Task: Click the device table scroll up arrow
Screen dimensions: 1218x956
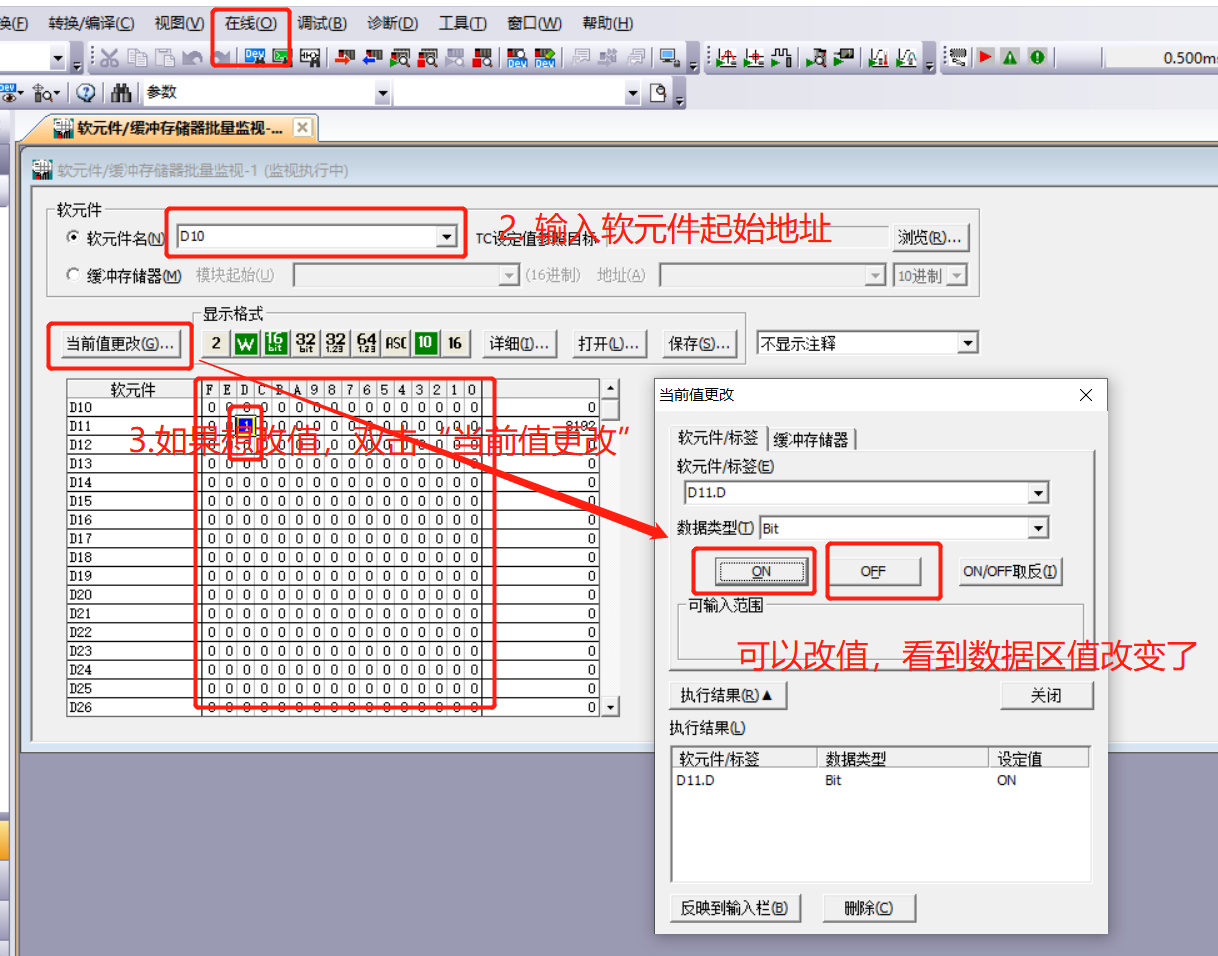Action: coord(610,389)
